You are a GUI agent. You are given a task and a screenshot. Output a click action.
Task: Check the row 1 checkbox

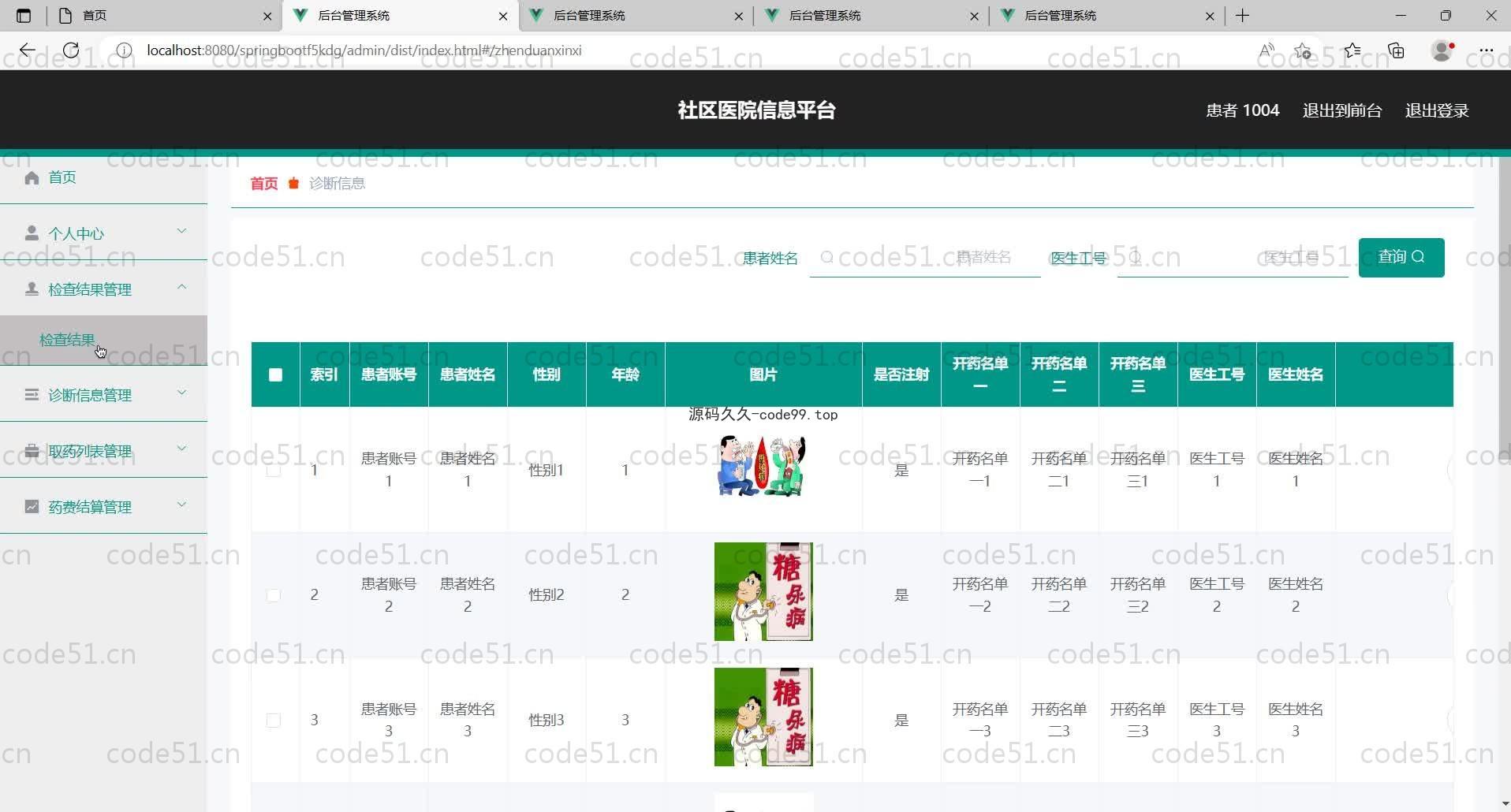pos(274,470)
